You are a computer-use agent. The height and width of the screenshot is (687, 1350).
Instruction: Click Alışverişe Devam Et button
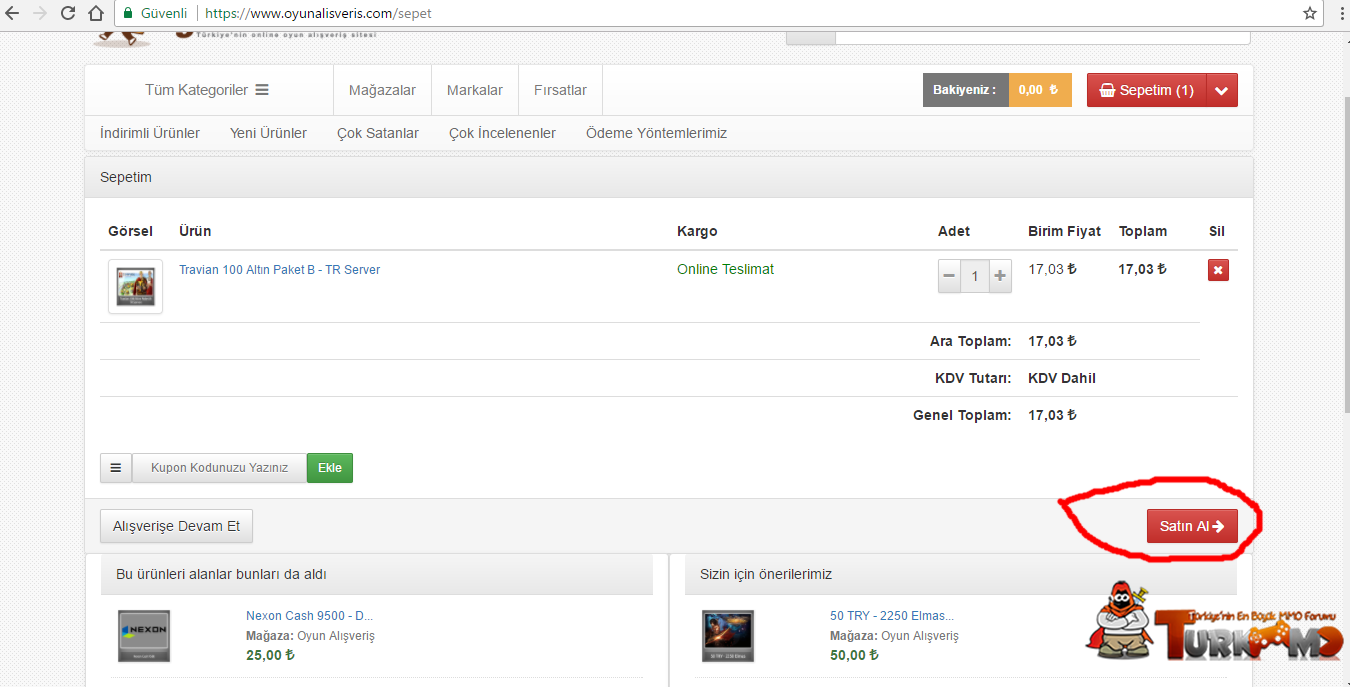click(x=176, y=526)
